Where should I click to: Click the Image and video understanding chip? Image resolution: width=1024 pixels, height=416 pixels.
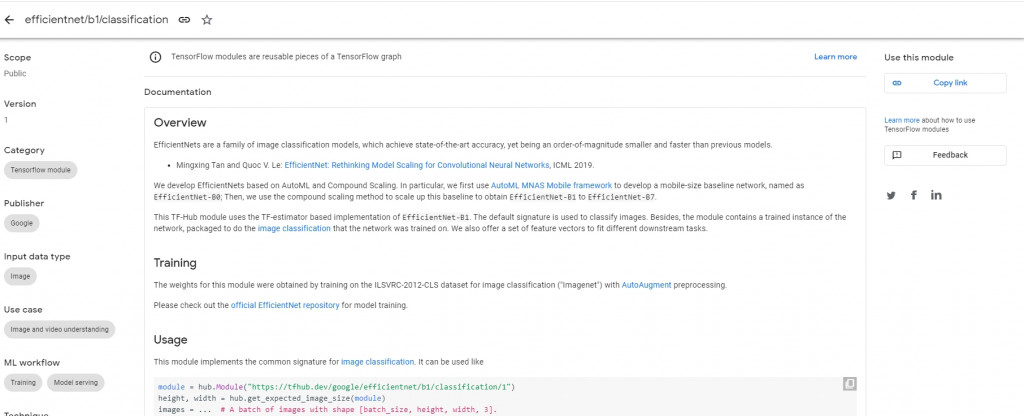pyautogui.click(x=59, y=329)
